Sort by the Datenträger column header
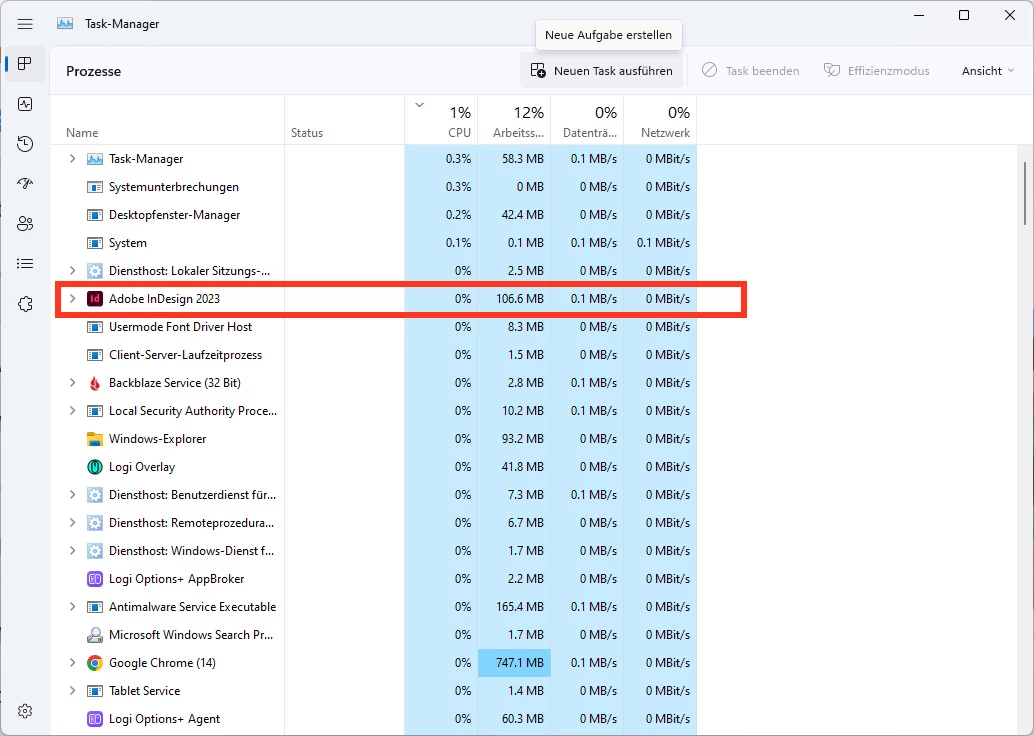Image resolution: width=1034 pixels, height=736 pixels. coord(588,121)
